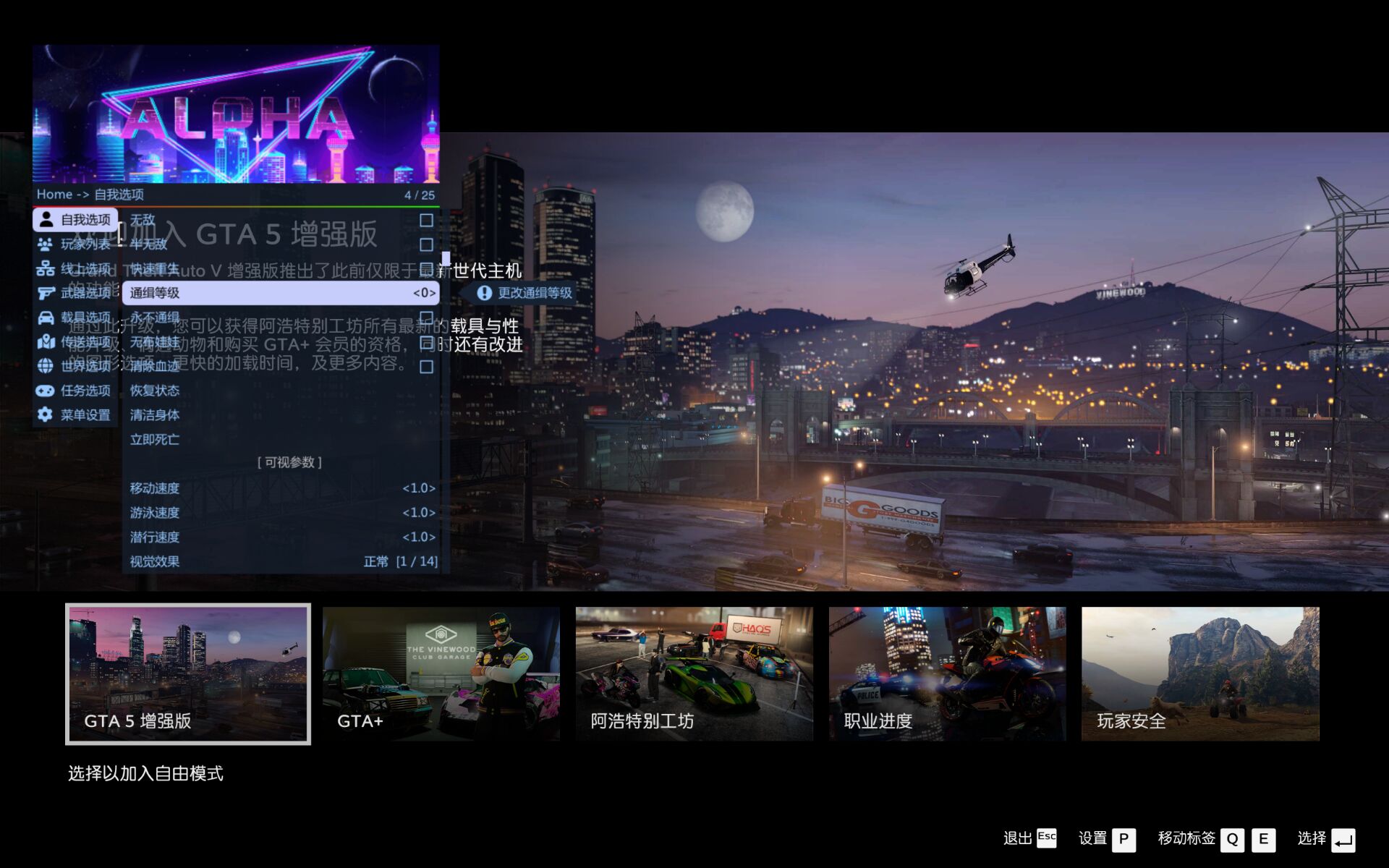This screenshot has height=868, width=1389.
Task: Click the 载具选项 car icon
Action: click(x=45, y=318)
